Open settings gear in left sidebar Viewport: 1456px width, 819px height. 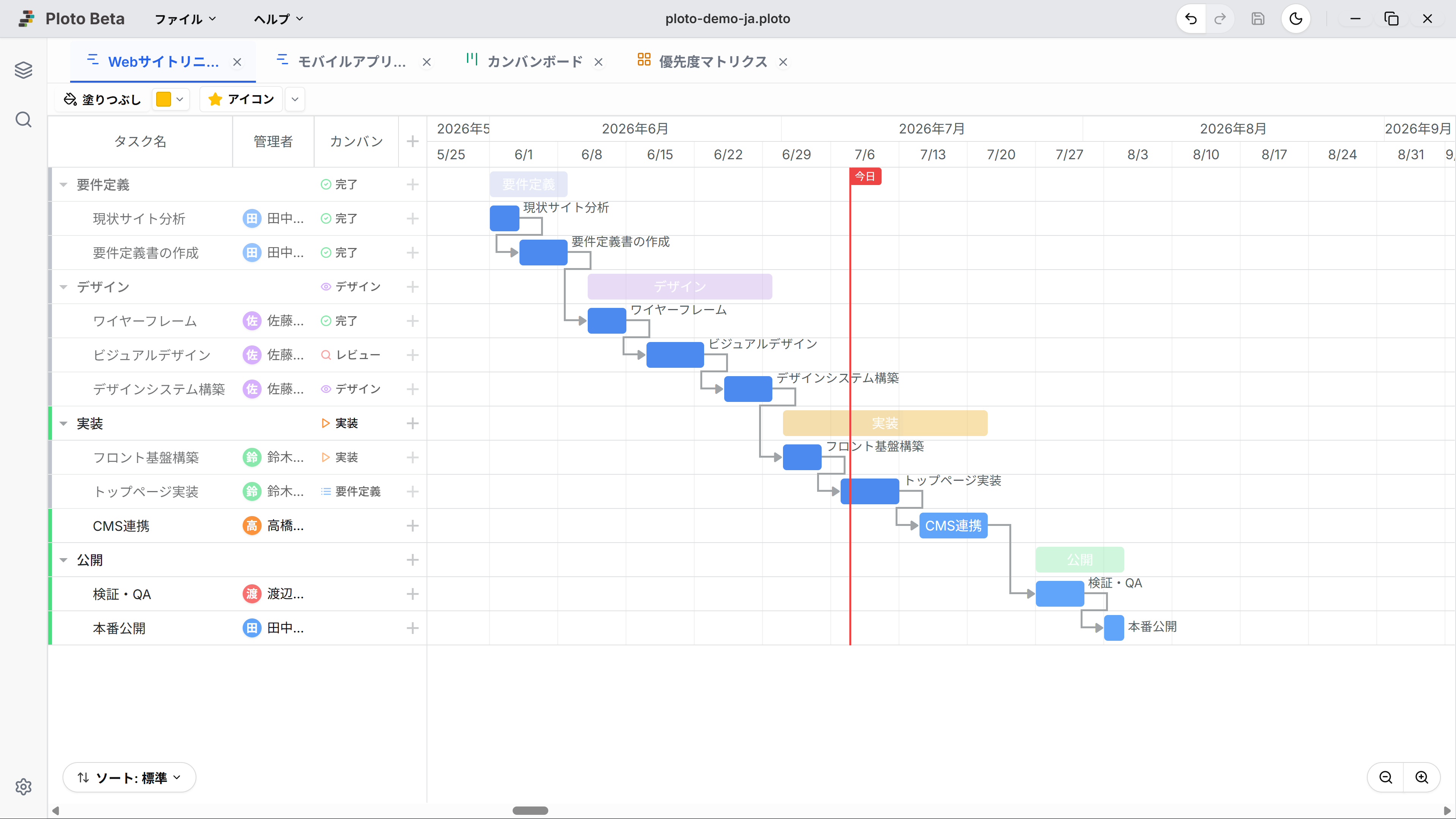[23, 786]
